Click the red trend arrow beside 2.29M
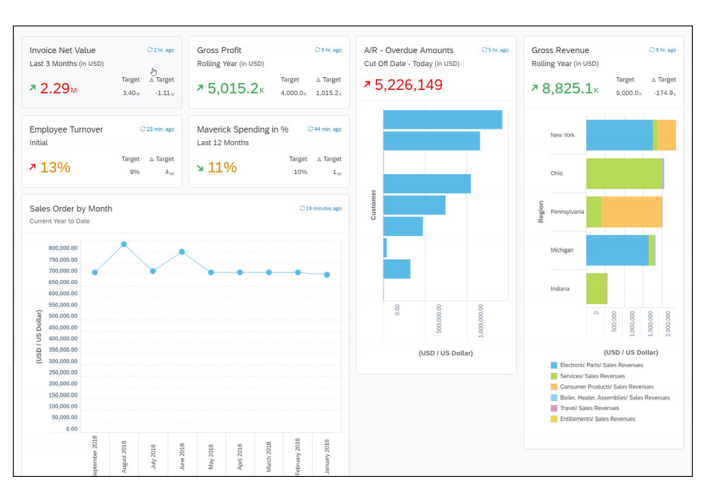 pyautogui.click(x=34, y=88)
